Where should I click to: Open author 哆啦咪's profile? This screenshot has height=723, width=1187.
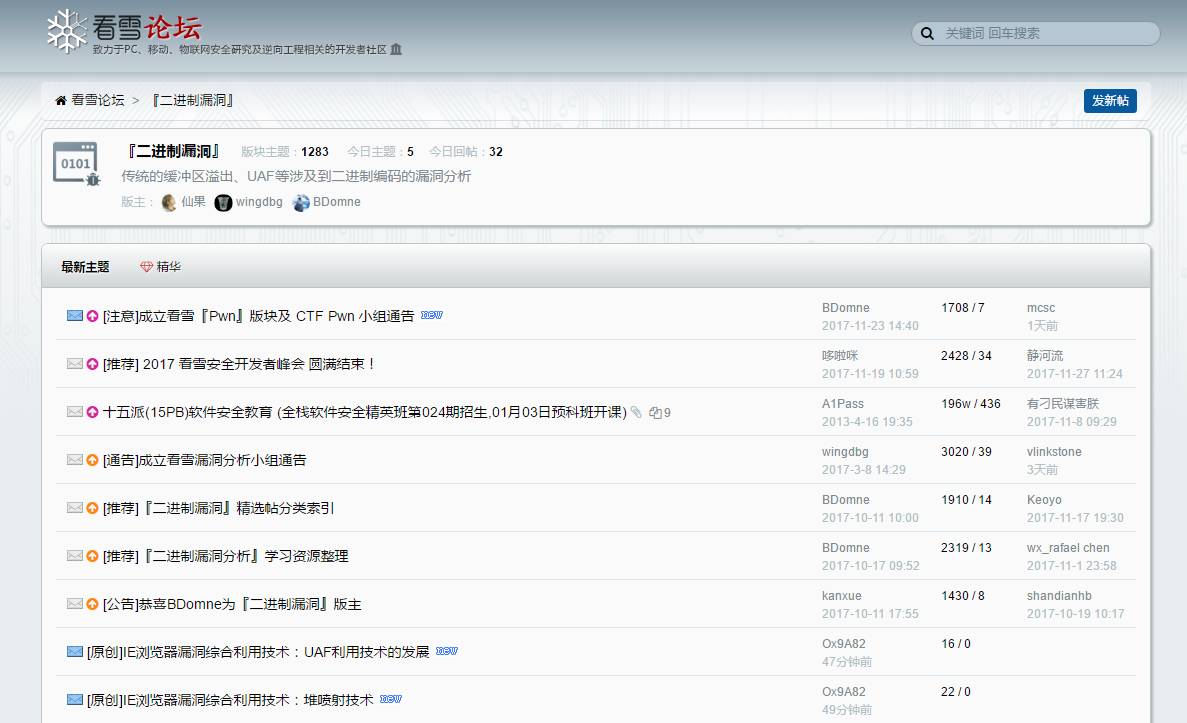click(x=840, y=355)
